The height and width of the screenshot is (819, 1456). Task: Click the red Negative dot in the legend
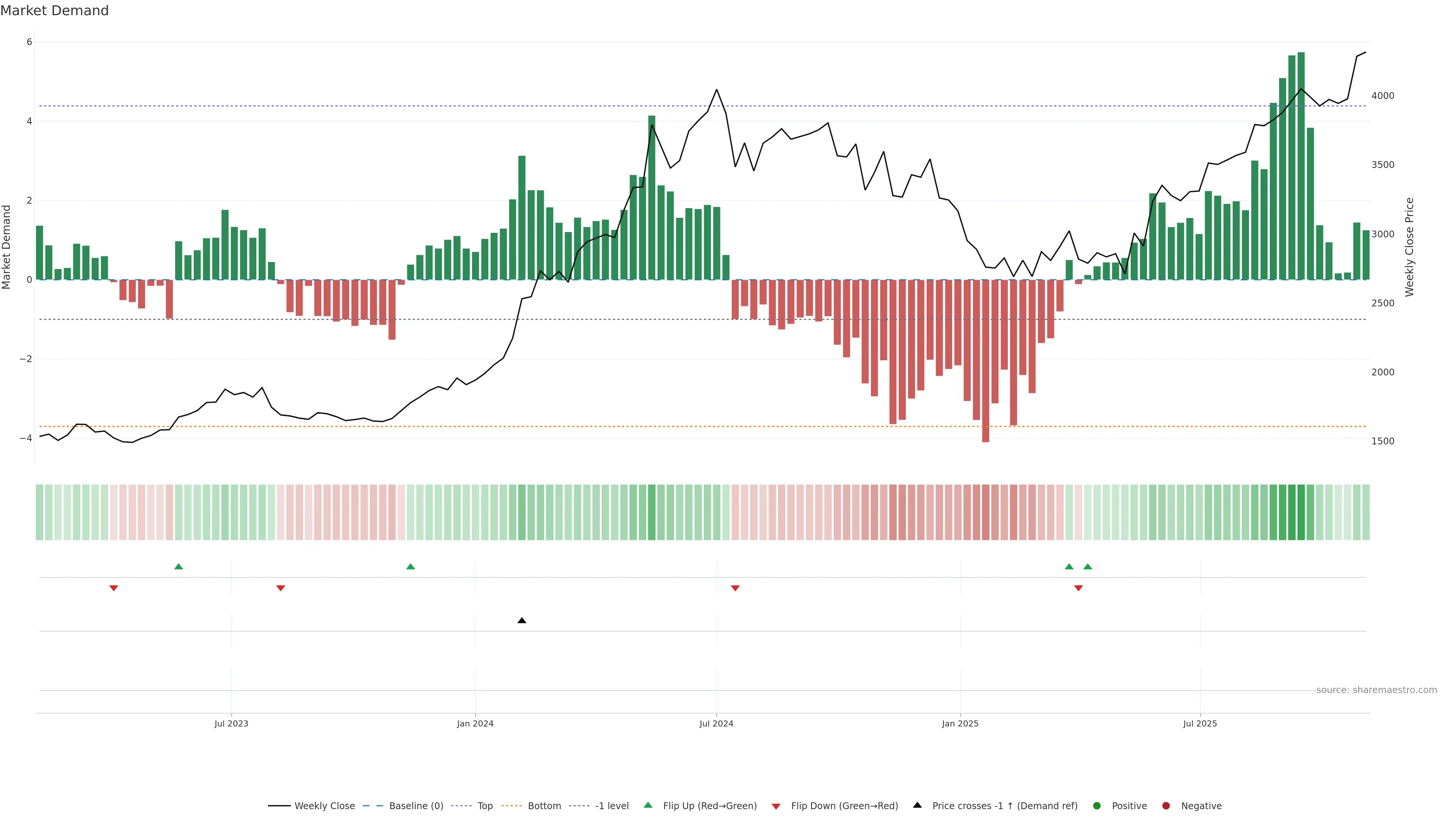point(1166,806)
